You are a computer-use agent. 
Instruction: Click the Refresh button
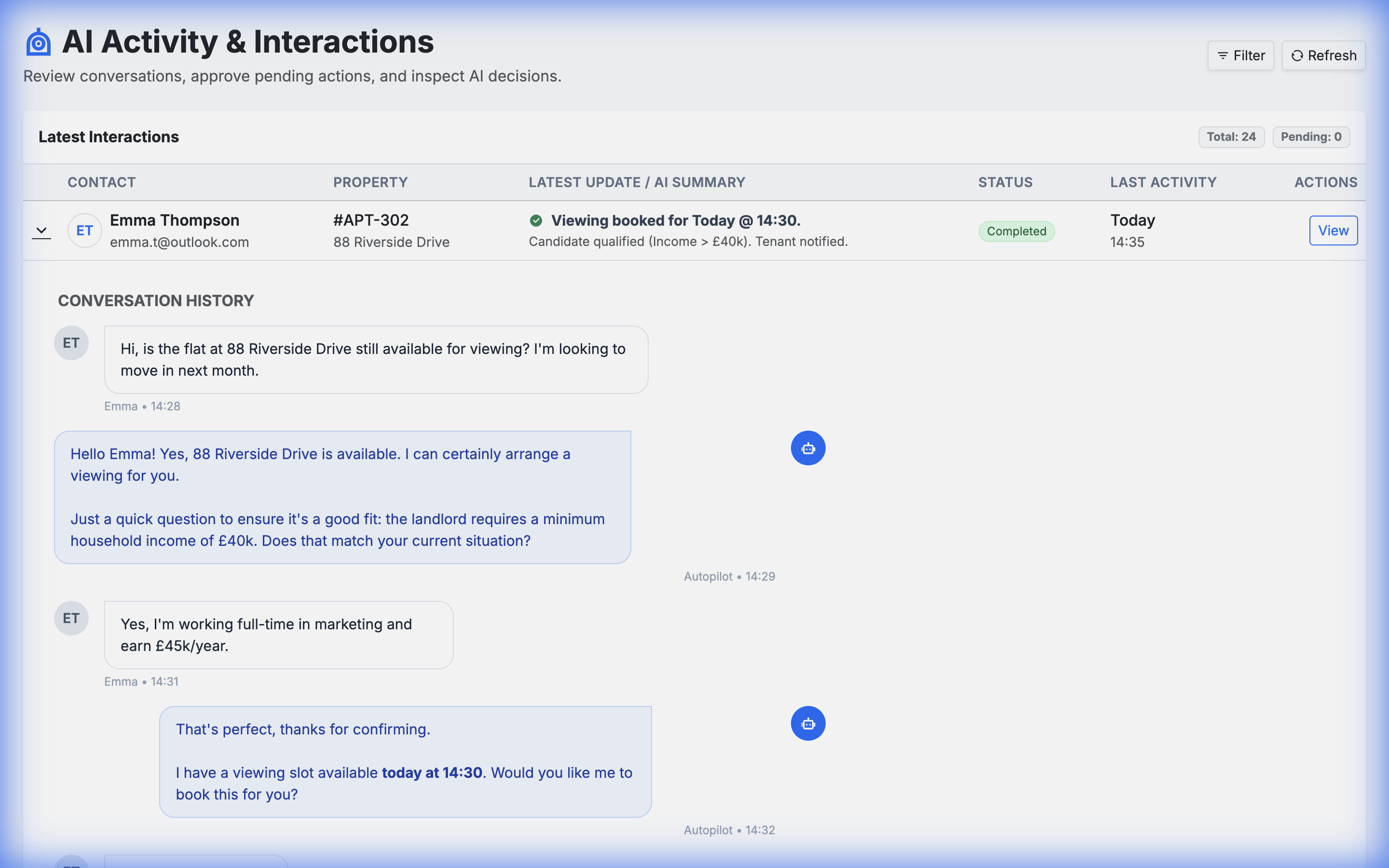pyautogui.click(x=1323, y=55)
